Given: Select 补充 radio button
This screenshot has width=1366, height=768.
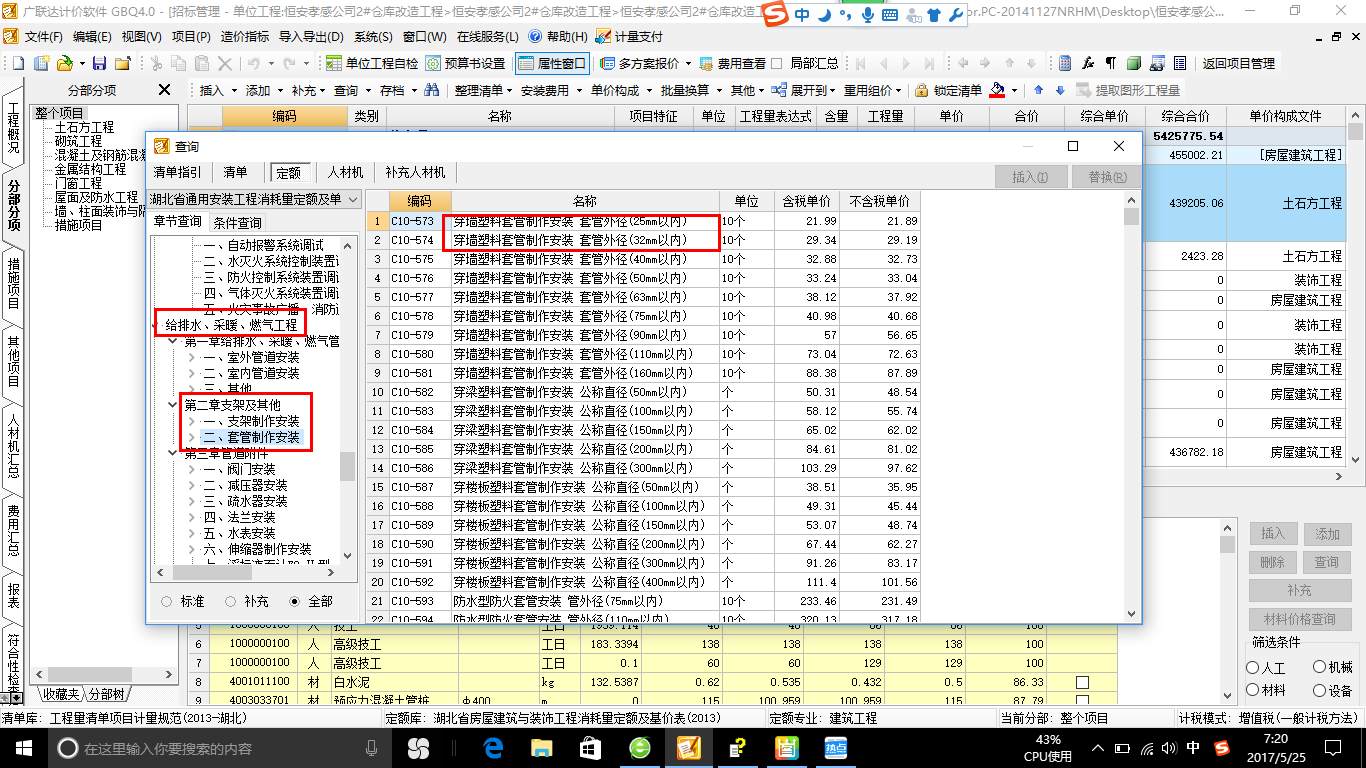Looking at the screenshot, I should coord(231,601).
